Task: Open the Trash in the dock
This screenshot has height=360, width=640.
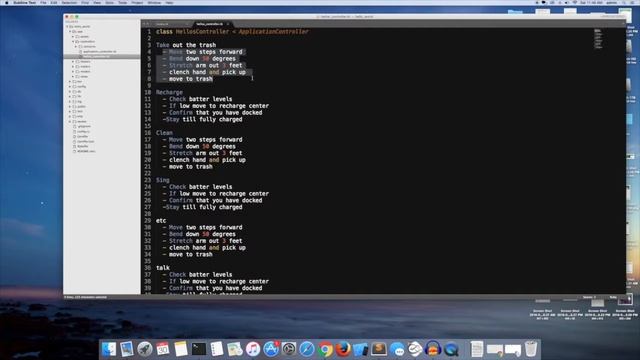Action: coord(531,349)
